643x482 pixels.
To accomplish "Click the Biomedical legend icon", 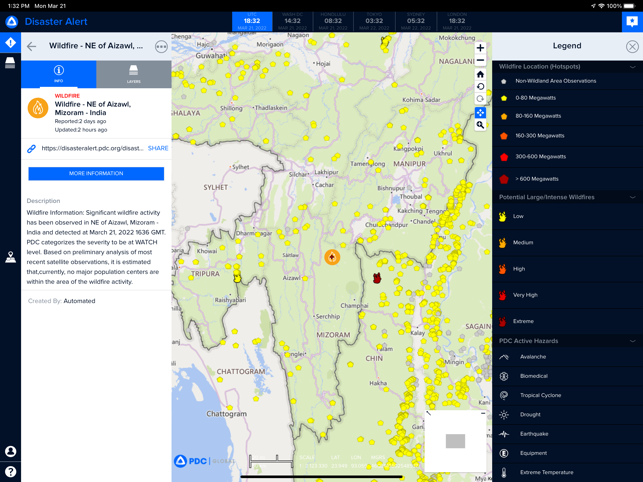I will [504, 376].
